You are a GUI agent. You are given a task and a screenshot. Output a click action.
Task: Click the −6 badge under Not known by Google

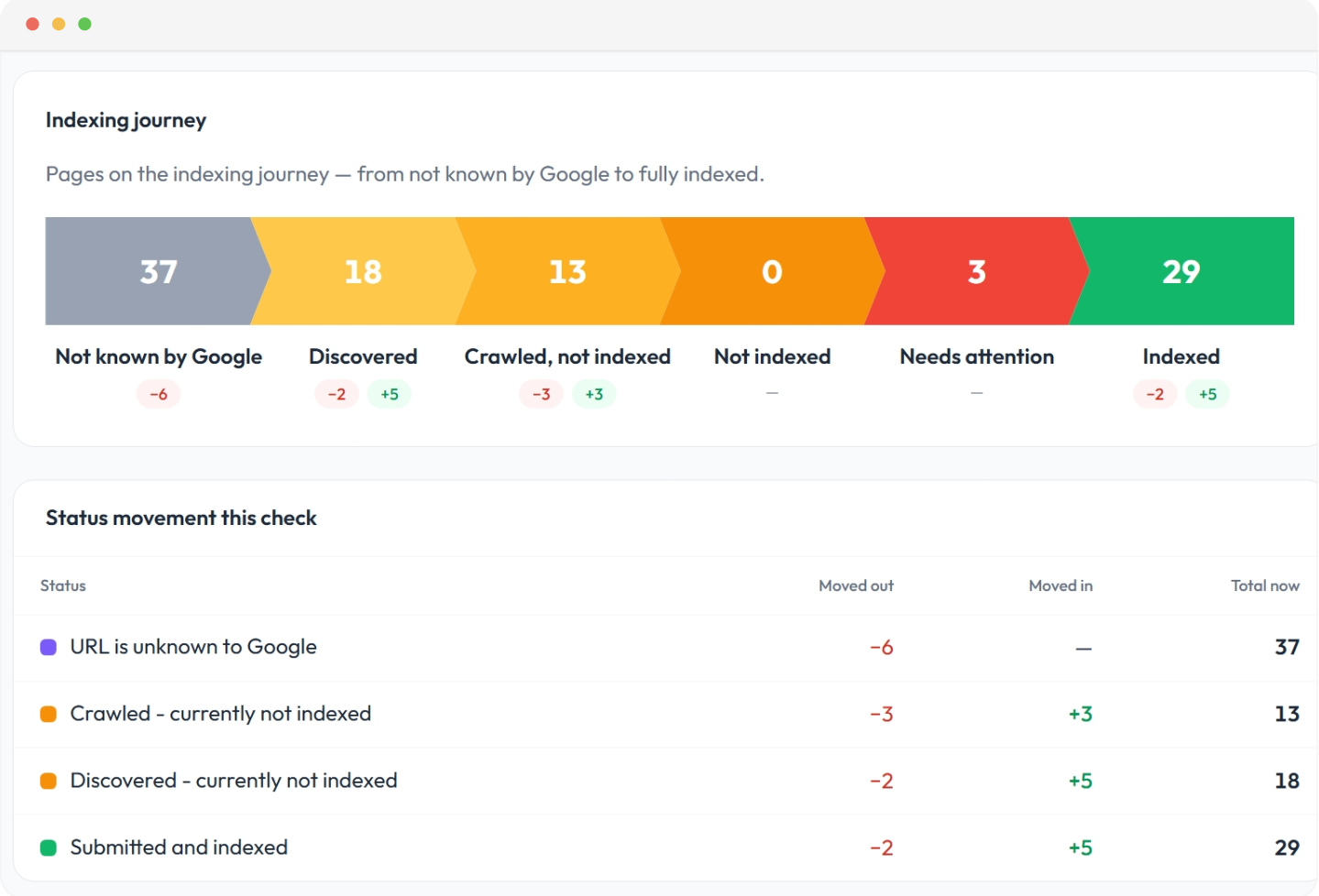159,394
